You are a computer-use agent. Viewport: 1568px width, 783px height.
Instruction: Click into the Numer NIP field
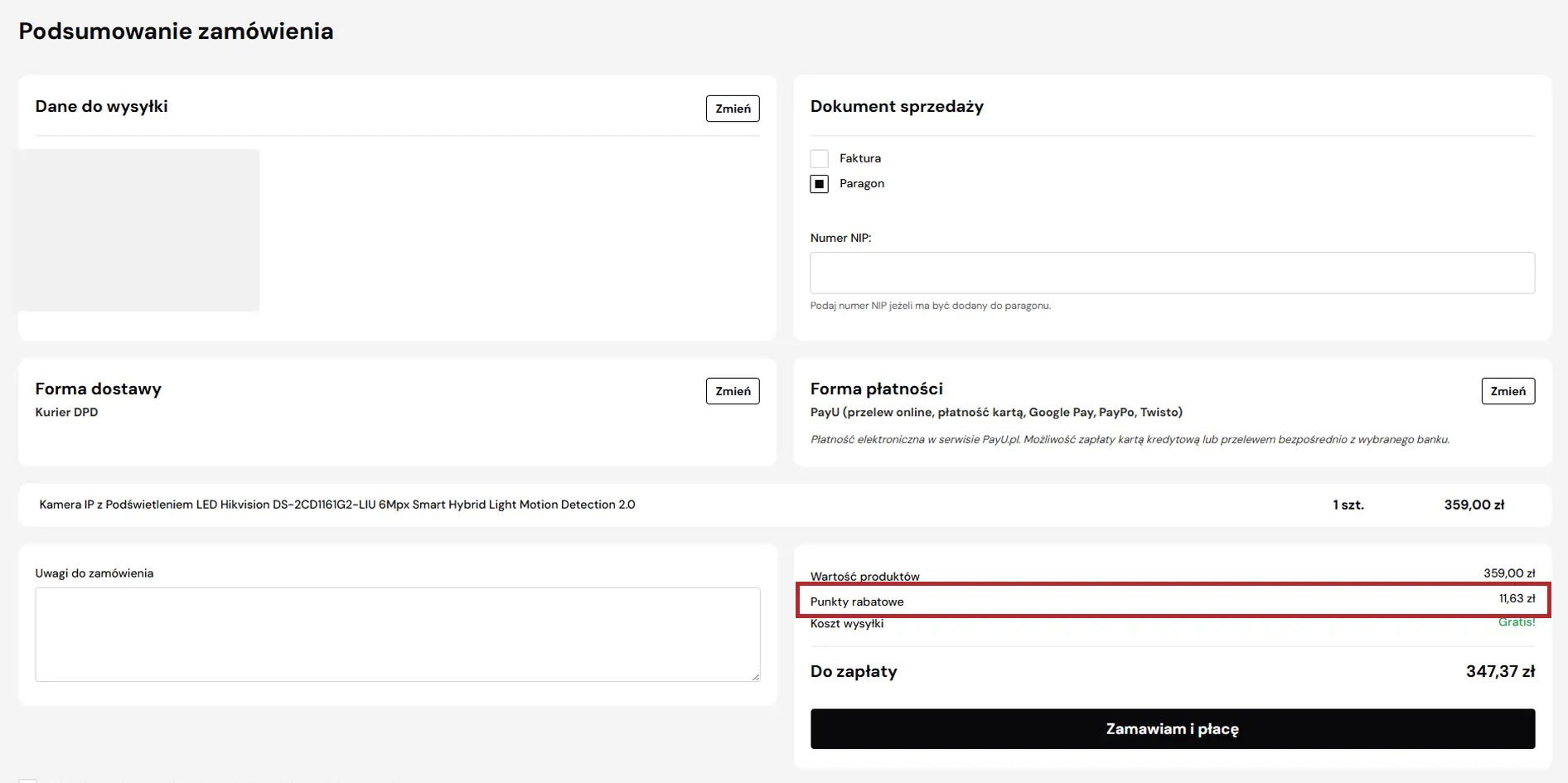(1172, 273)
